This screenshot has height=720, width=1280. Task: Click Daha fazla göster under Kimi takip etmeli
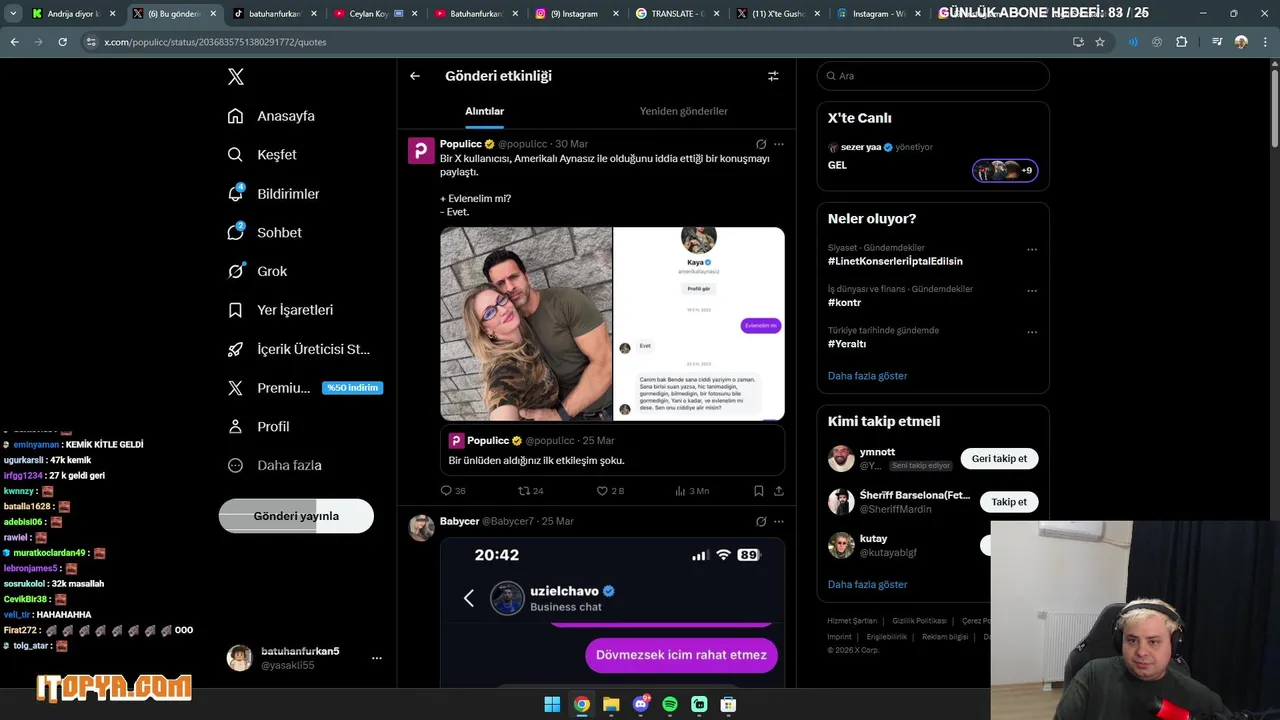[867, 584]
